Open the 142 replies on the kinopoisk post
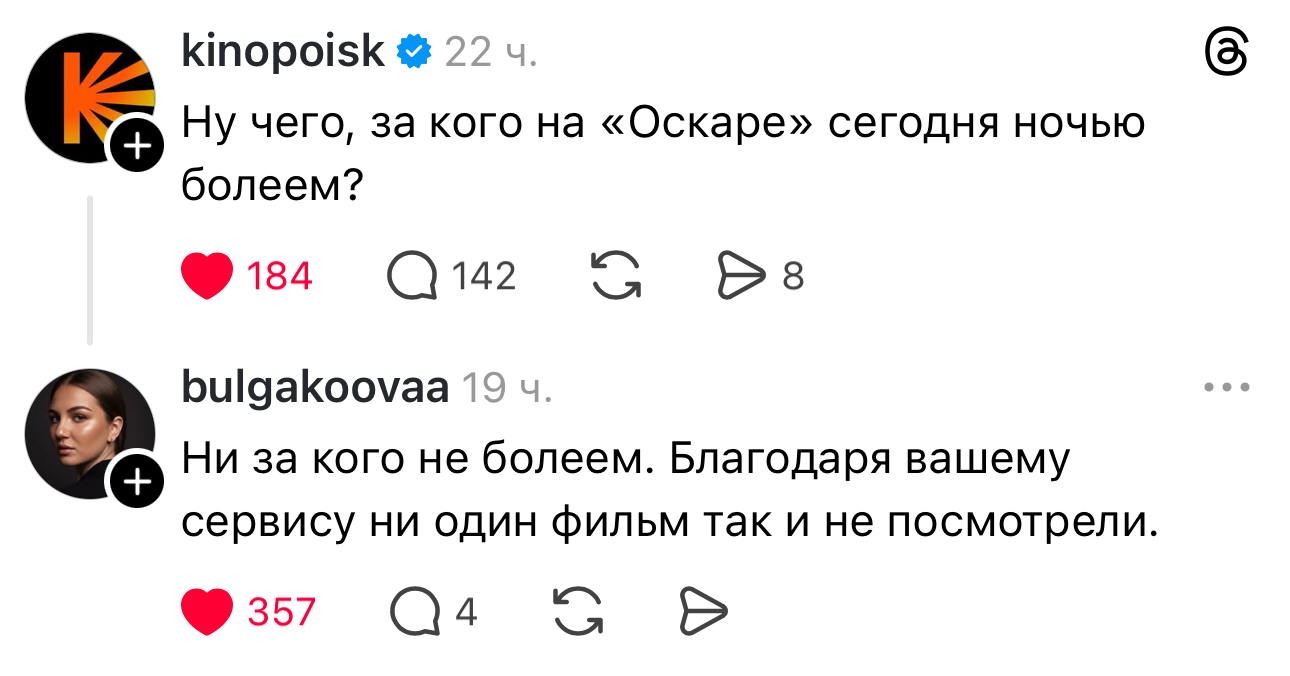Screen dimensions: 1290x676 [x=413, y=276]
